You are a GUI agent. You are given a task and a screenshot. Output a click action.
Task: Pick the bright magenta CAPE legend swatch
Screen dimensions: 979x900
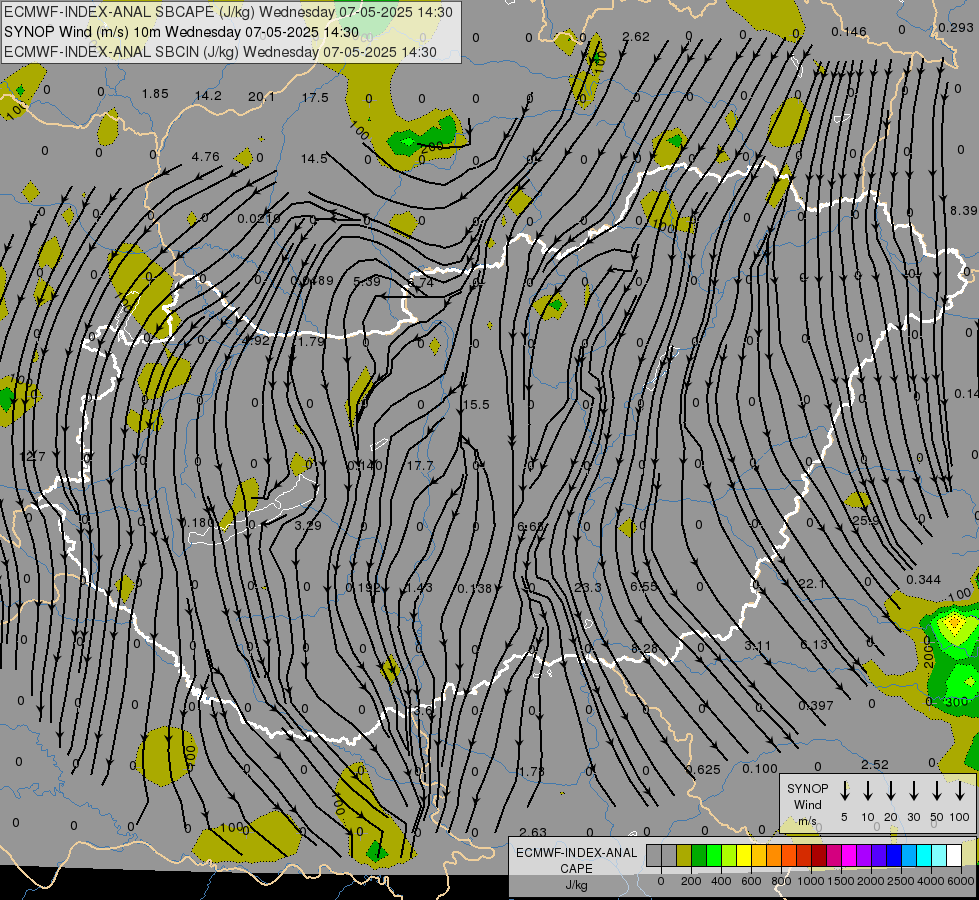click(849, 855)
